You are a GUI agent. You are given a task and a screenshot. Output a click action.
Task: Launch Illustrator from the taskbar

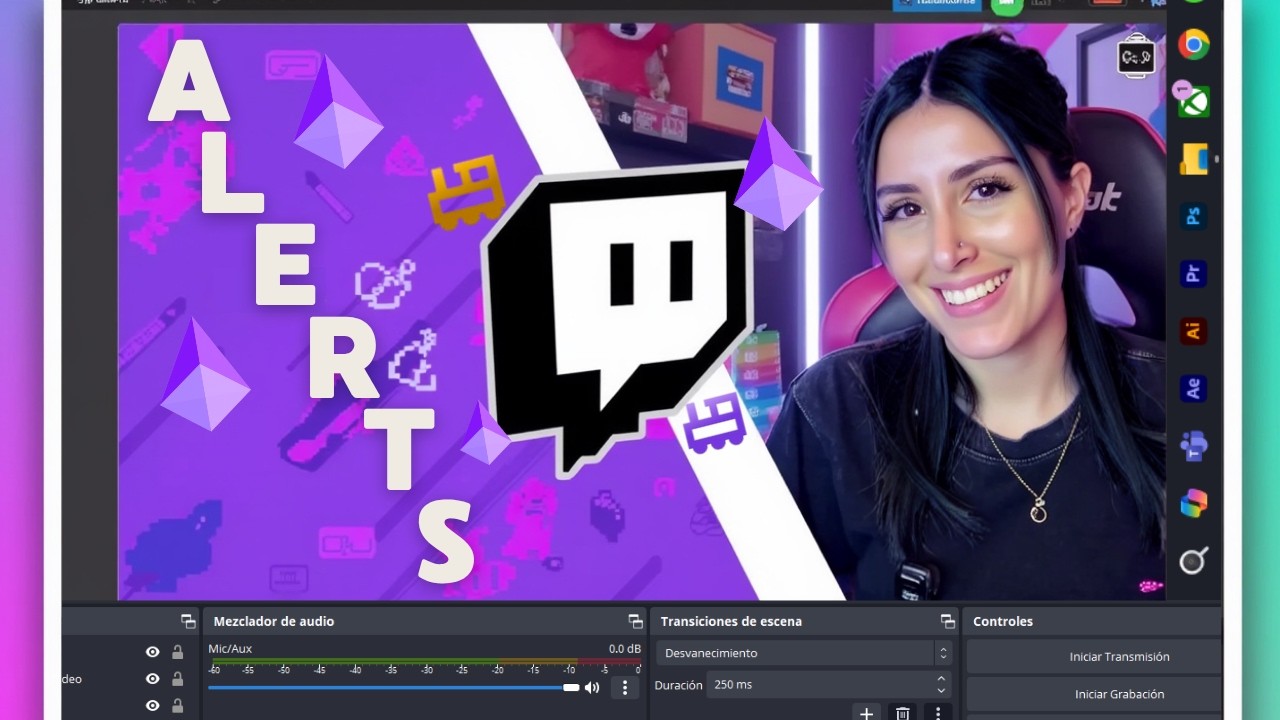1193,330
